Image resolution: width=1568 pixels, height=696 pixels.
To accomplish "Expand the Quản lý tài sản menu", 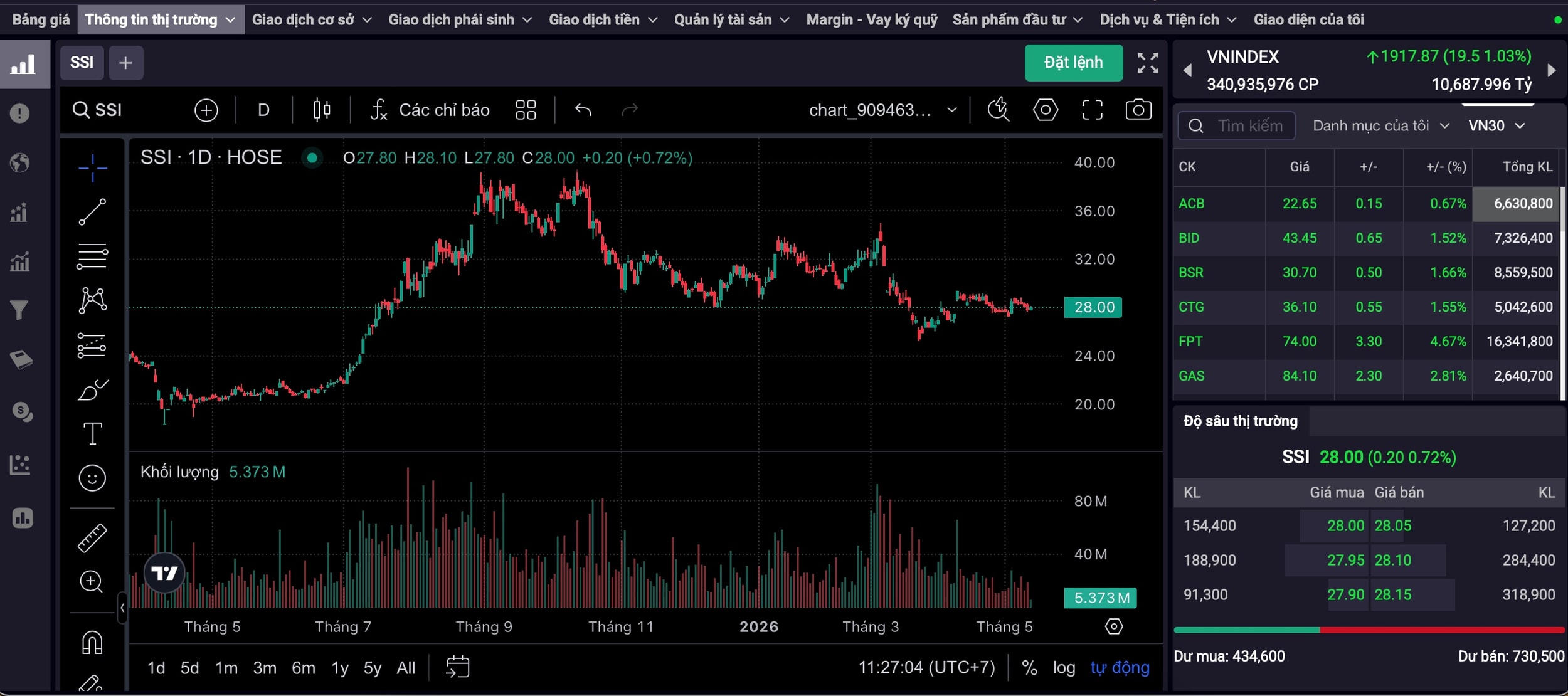I will click(732, 20).
